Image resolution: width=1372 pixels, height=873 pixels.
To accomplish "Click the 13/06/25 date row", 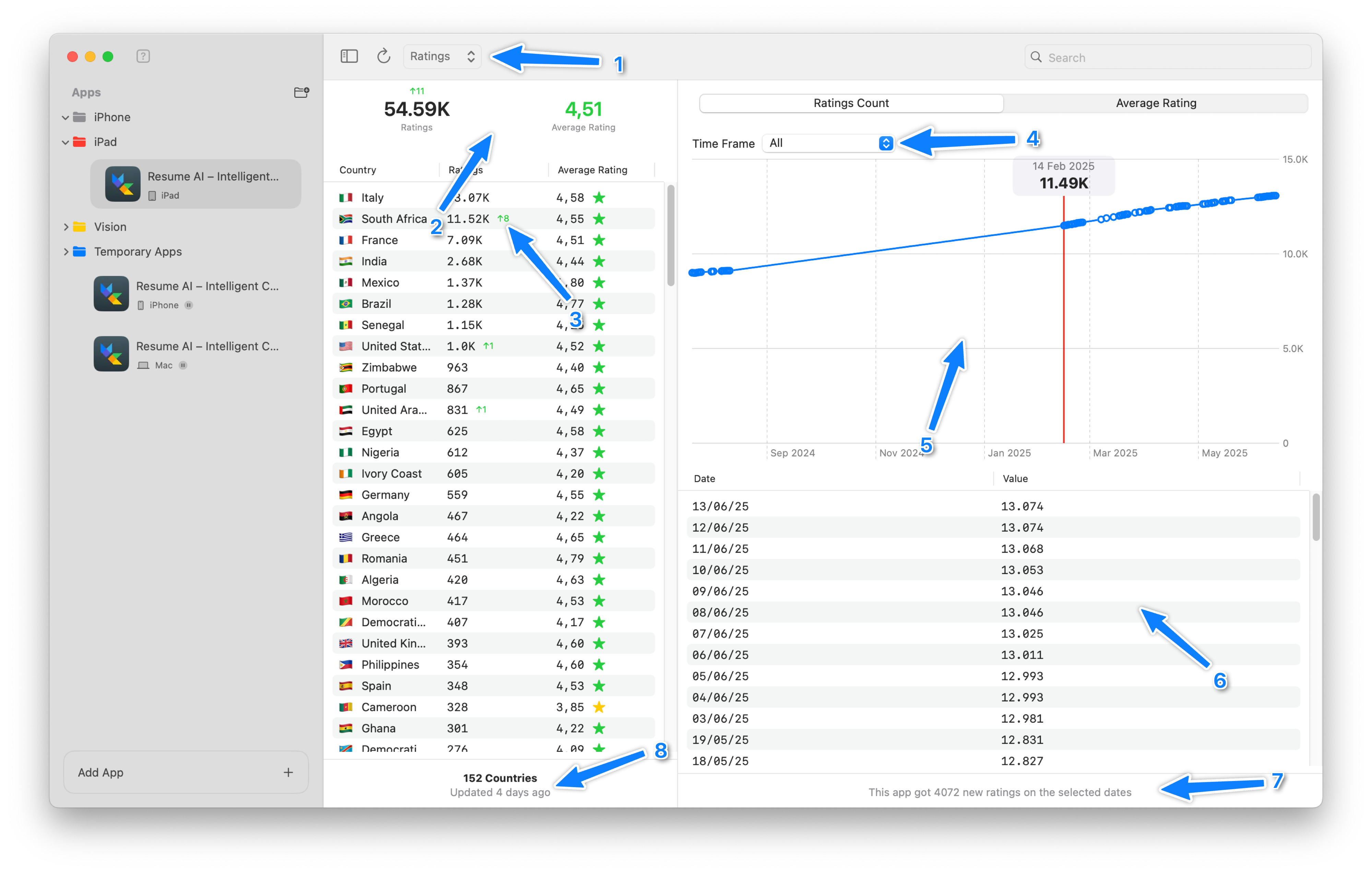I will [x=993, y=507].
